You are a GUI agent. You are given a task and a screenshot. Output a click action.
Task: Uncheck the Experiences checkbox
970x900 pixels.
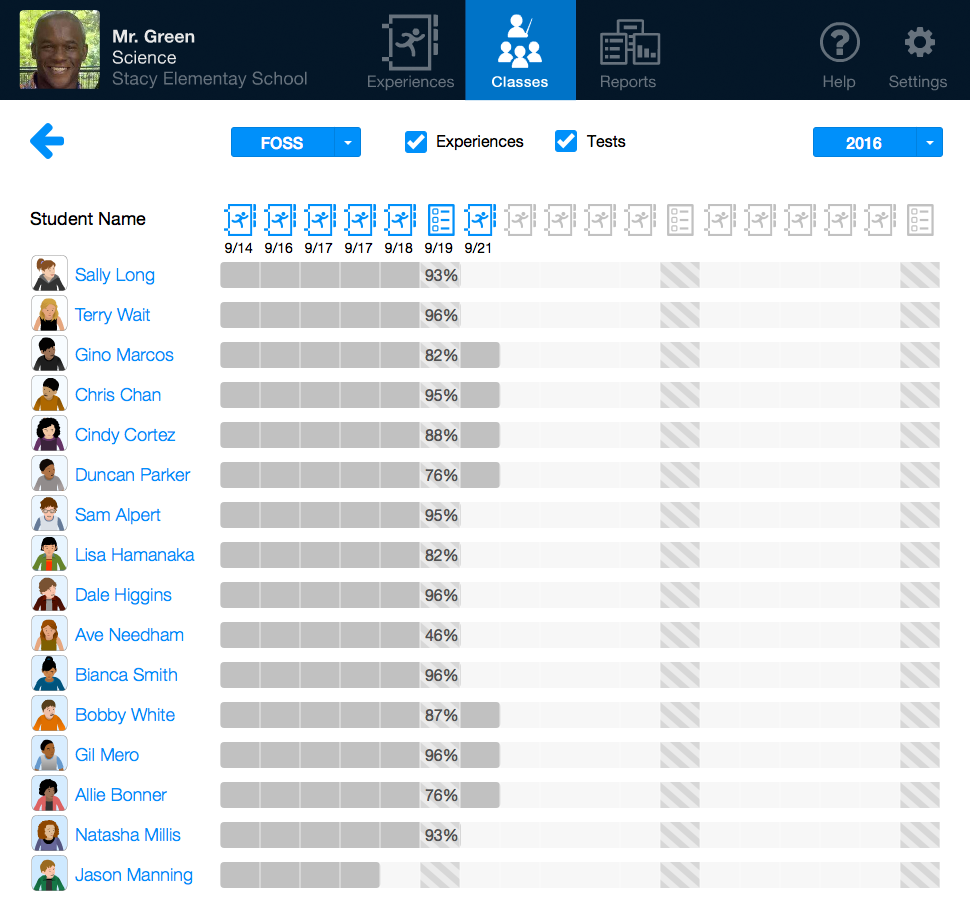click(x=416, y=142)
